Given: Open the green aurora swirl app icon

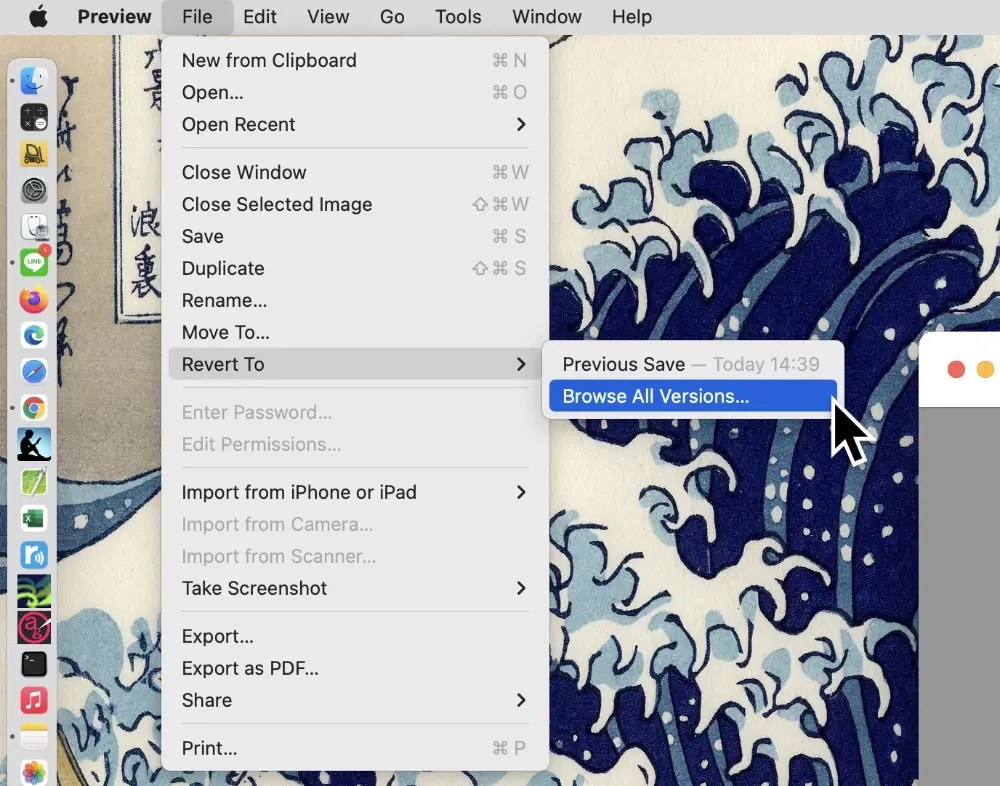Looking at the screenshot, I should pyautogui.click(x=33, y=591).
